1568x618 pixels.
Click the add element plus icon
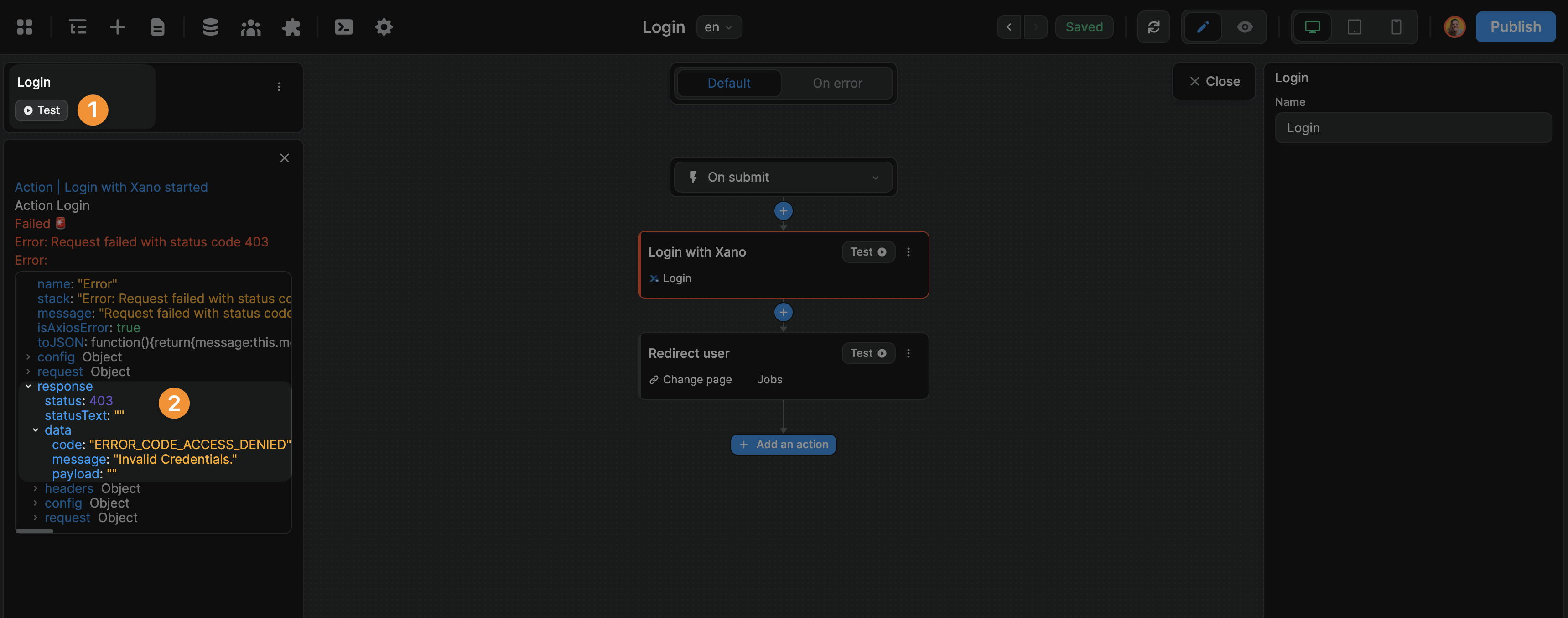coord(117,27)
